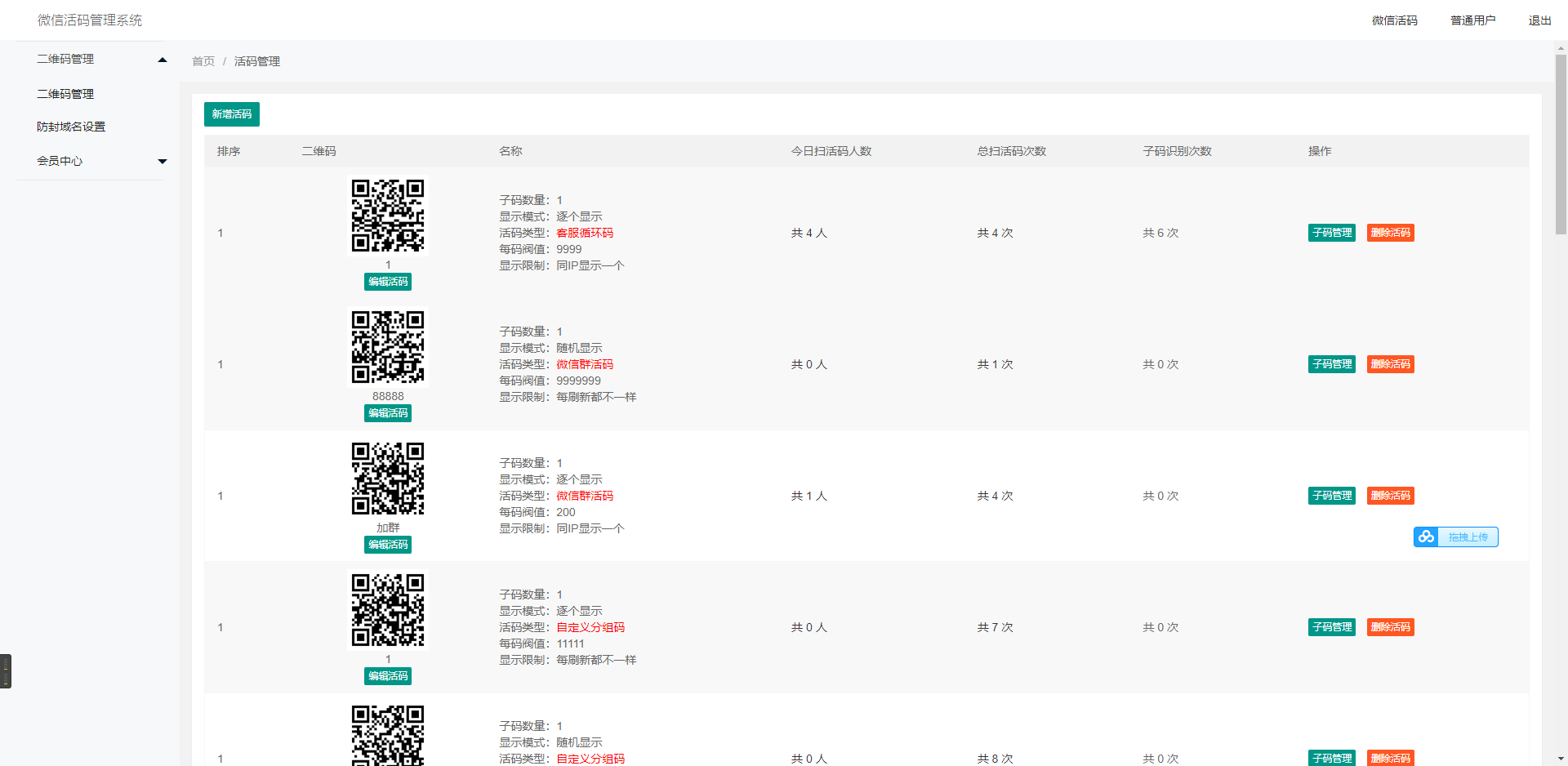Image resolution: width=1568 pixels, height=766 pixels.
Task: Click the 拖拽上传 label
Action: [x=1468, y=537]
